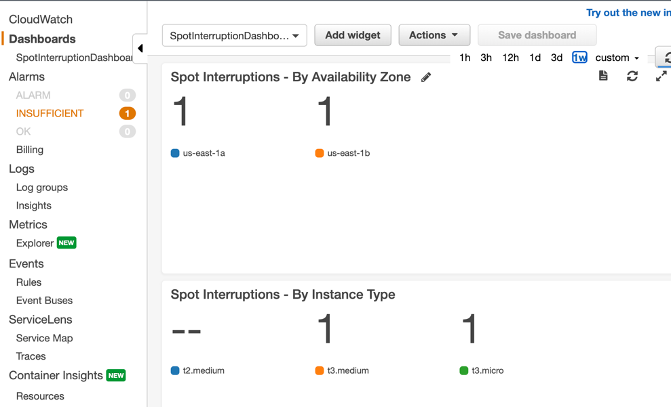Open the custom time range dropdown
The width and height of the screenshot is (672, 408).
pyautogui.click(x=616, y=58)
